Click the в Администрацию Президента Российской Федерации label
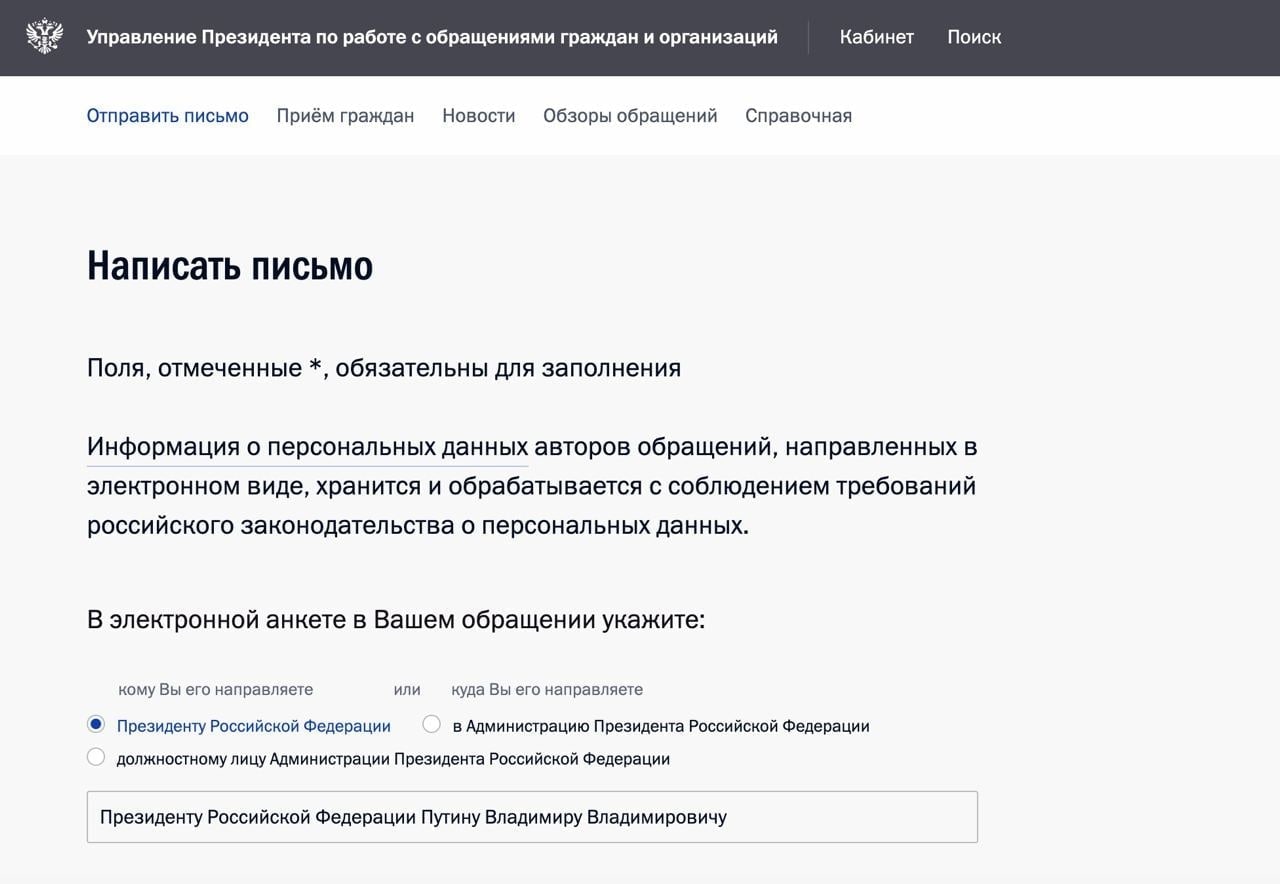Screen dimensions: 1280x884 tap(660, 726)
